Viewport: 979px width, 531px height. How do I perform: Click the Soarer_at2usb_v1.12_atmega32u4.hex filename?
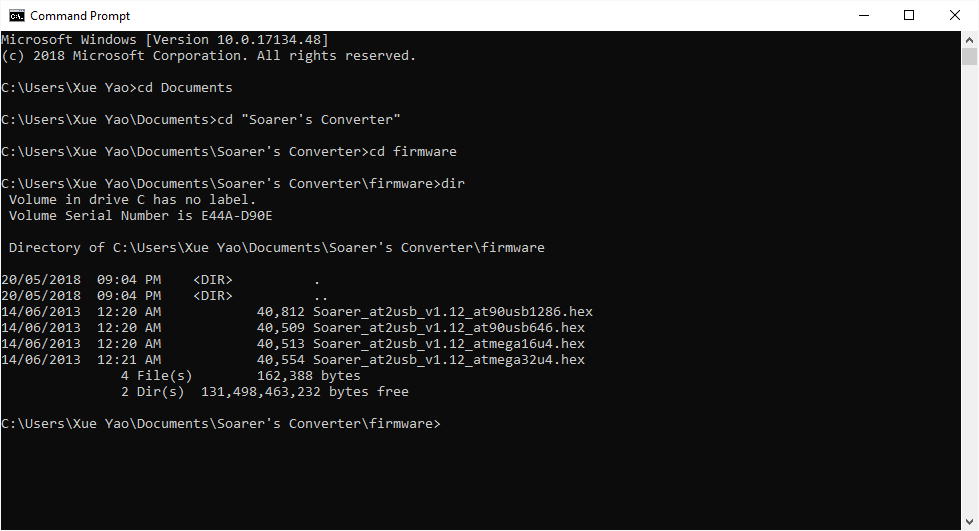point(448,360)
